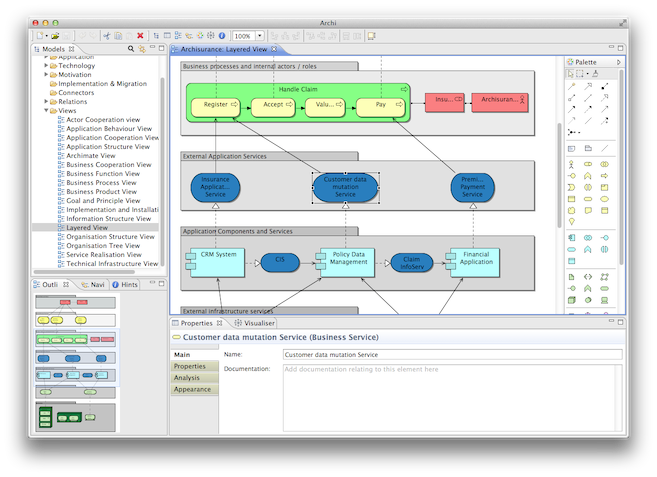Screen dimensions: 657x477
Task: Expand the Relations folder
Action: [46, 101]
